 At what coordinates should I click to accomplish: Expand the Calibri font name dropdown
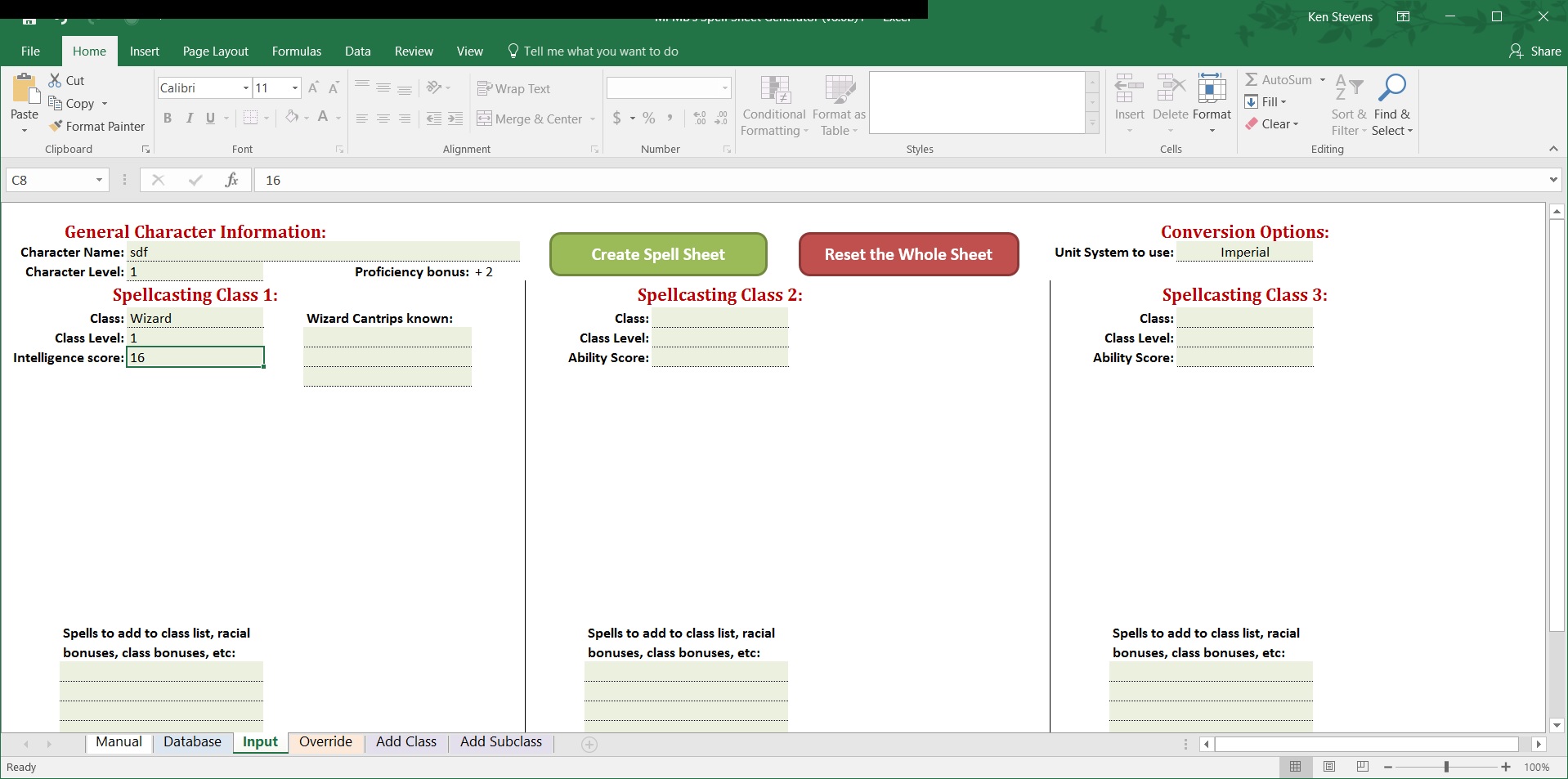pyautogui.click(x=245, y=88)
